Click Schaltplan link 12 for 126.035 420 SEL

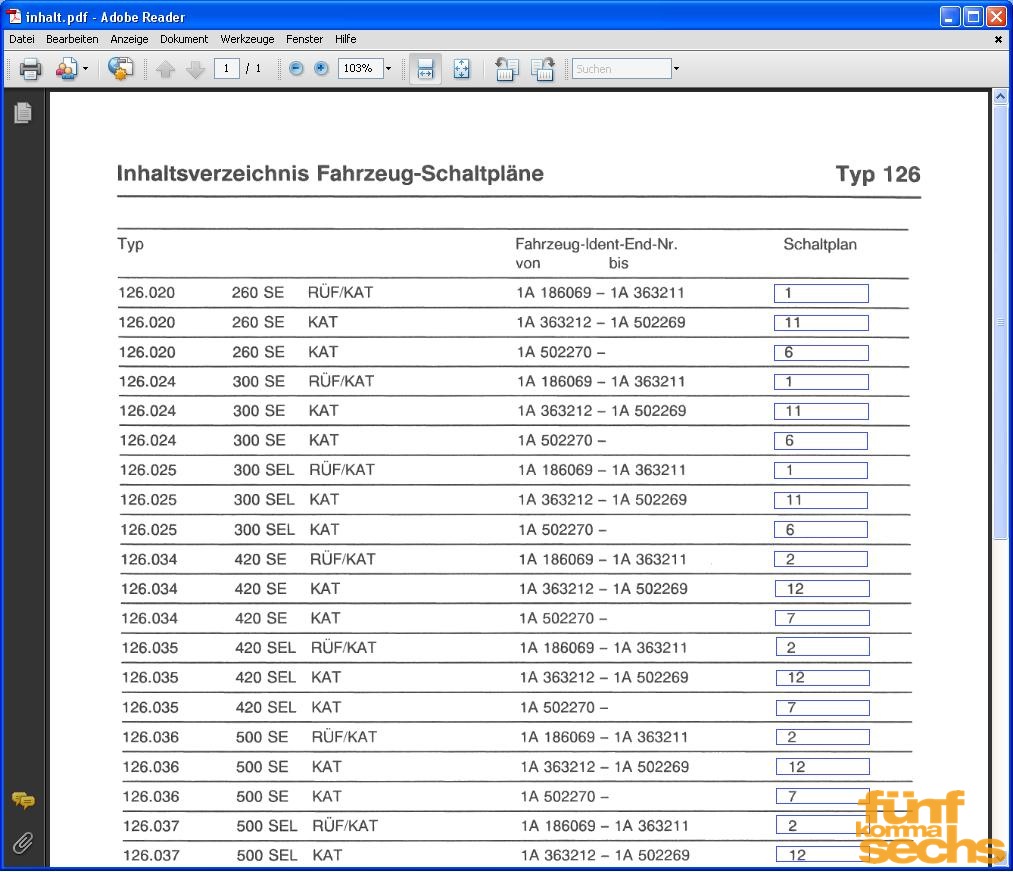822,678
